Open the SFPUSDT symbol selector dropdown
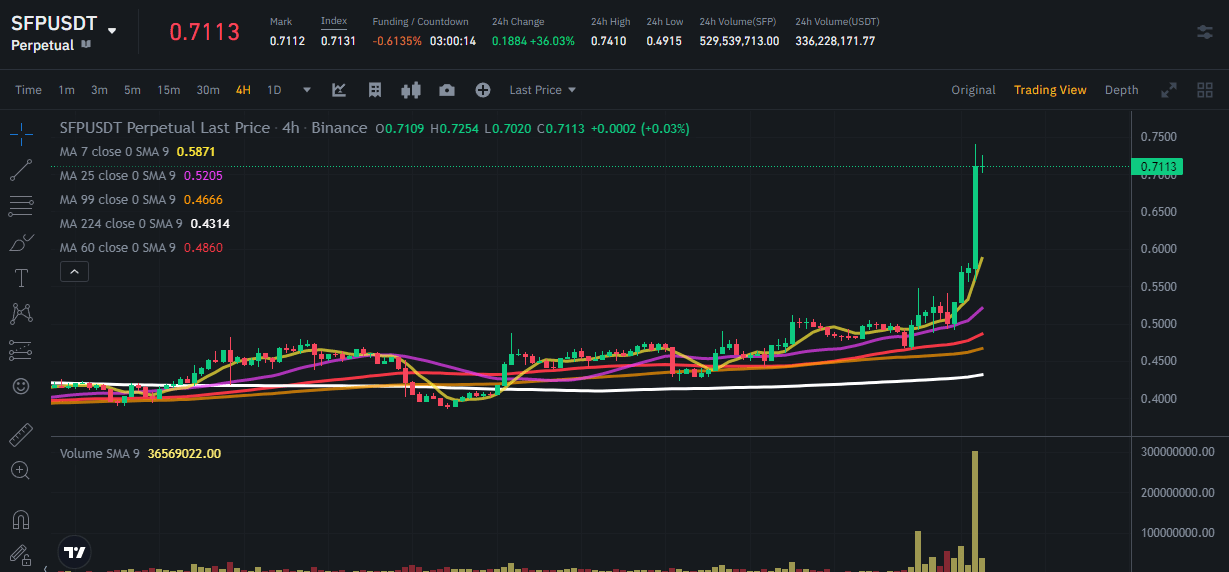 coord(112,31)
